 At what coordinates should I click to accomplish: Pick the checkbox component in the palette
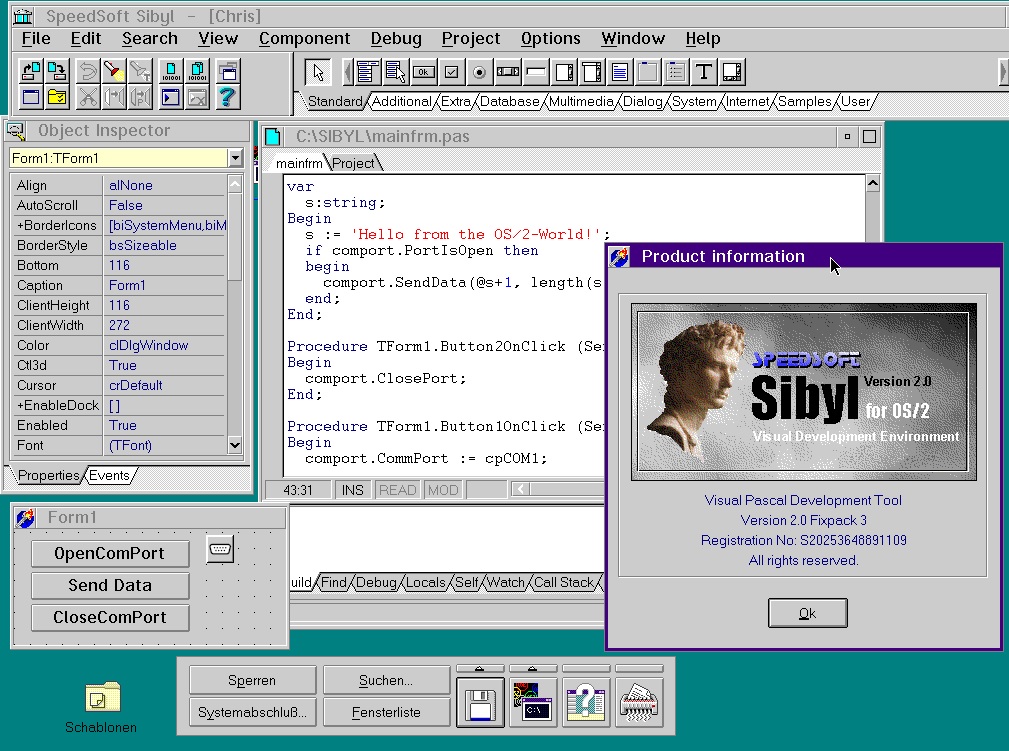click(452, 72)
